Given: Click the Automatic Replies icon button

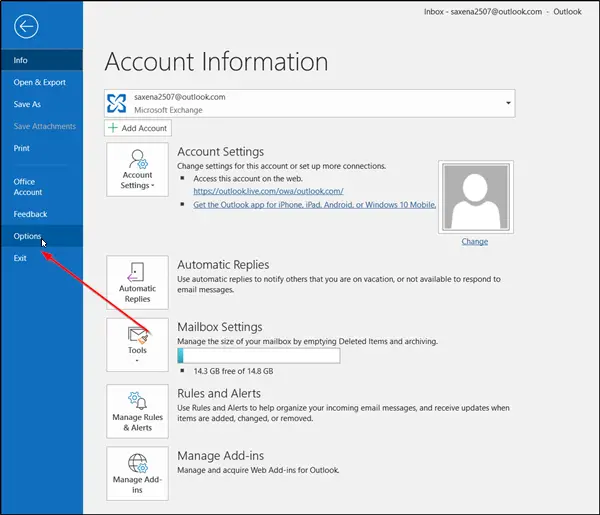Looking at the screenshot, I should click(x=137, y=281).
